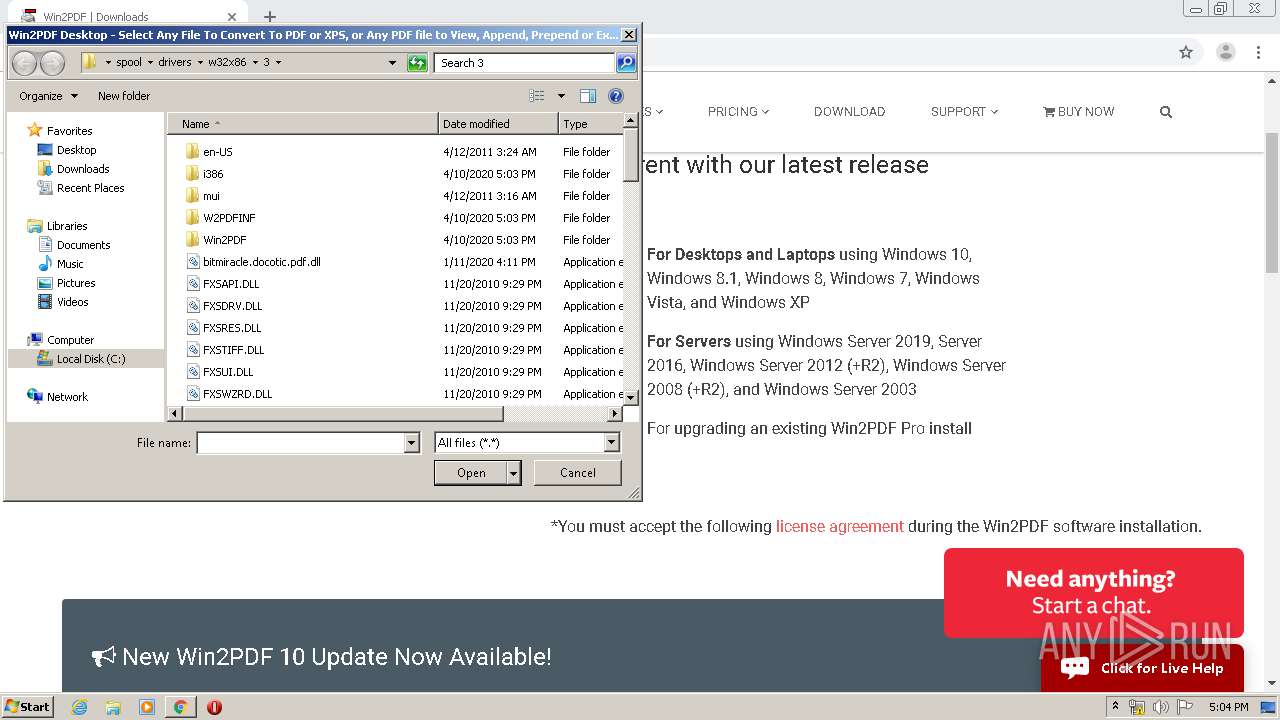Open Windows Media Player from taskbar

point(147,707)
